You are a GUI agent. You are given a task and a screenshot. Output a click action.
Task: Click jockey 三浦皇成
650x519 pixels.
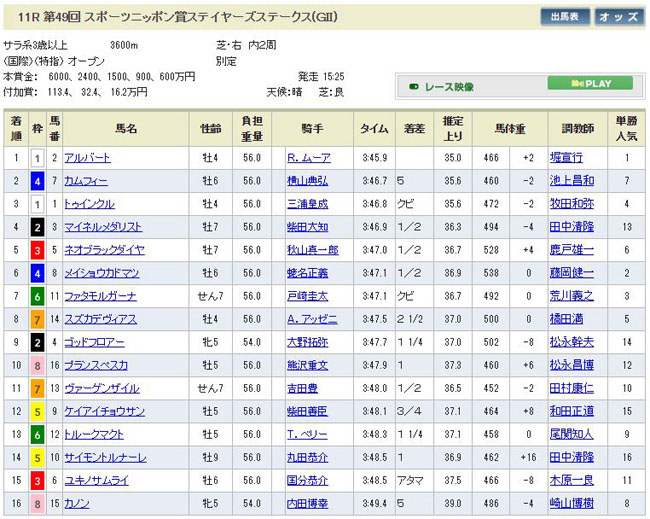click(x=305, y=204)
